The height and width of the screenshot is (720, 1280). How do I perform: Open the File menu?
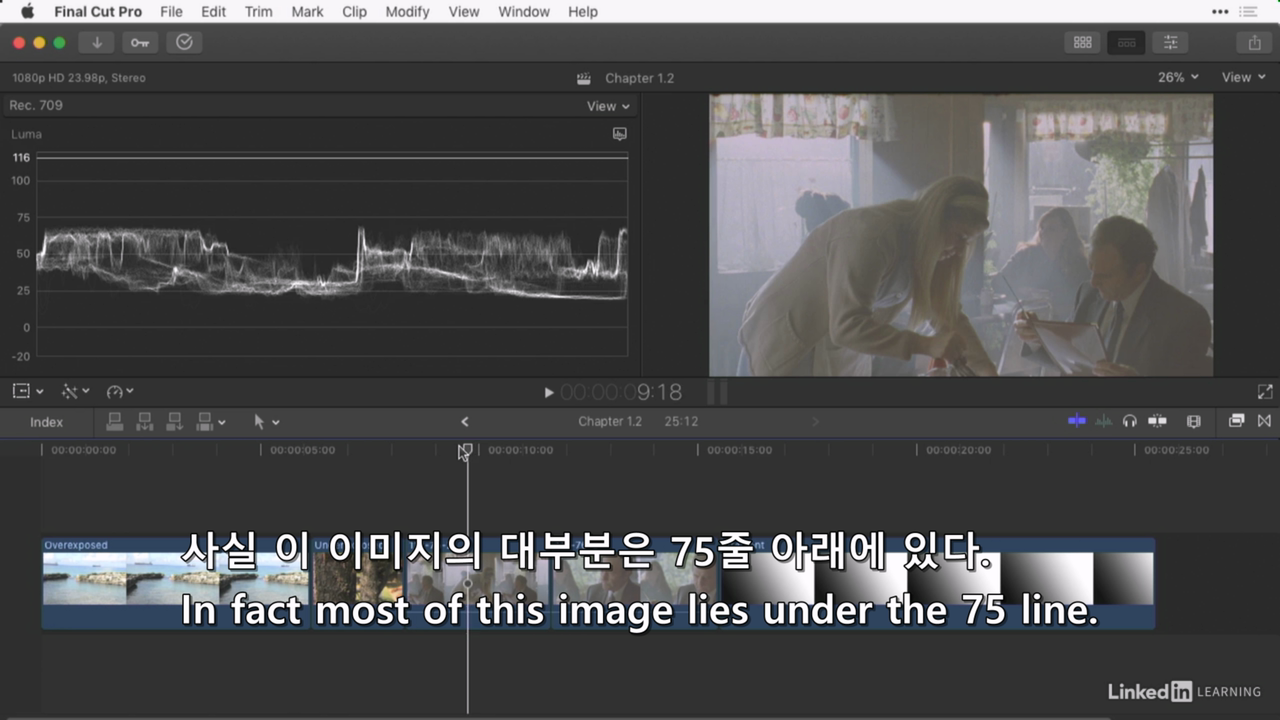tap(171, 12)
